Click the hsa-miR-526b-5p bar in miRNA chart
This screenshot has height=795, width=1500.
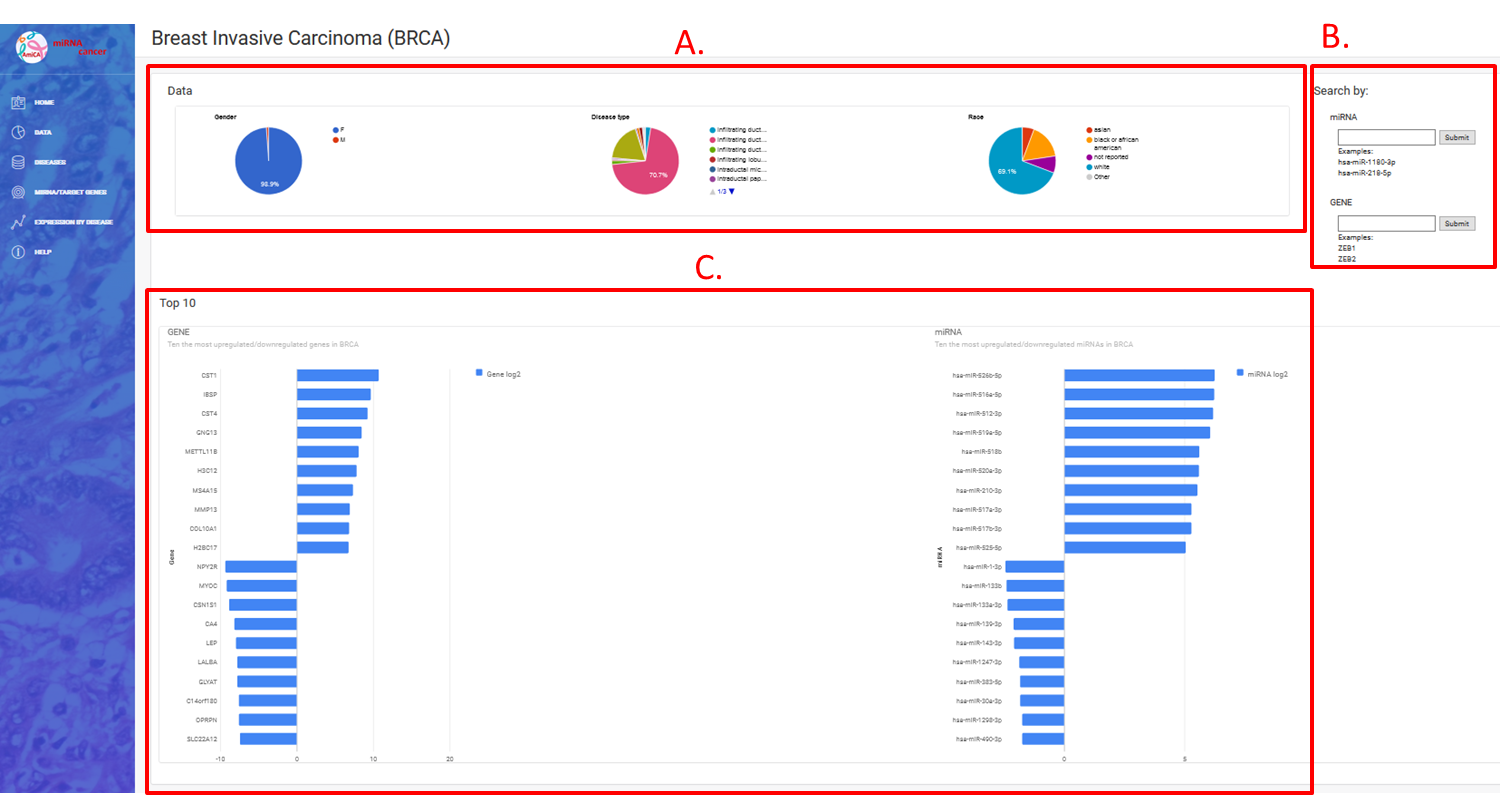[x=1138, y=375]
